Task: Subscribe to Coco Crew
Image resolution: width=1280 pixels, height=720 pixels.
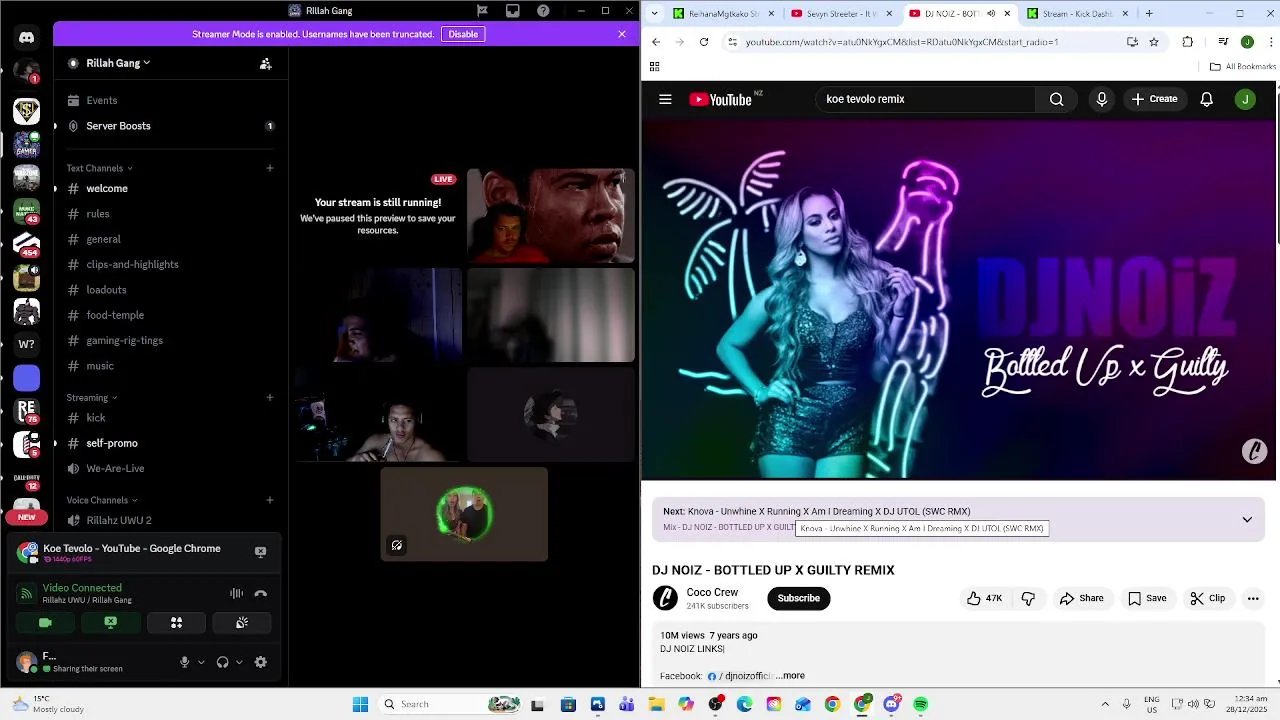Action: click(x=798, y=598)
